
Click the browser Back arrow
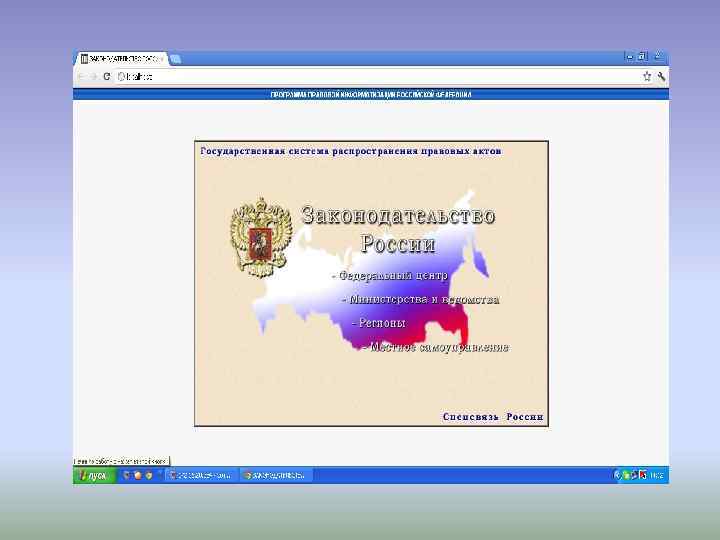(x=81, y=77)
